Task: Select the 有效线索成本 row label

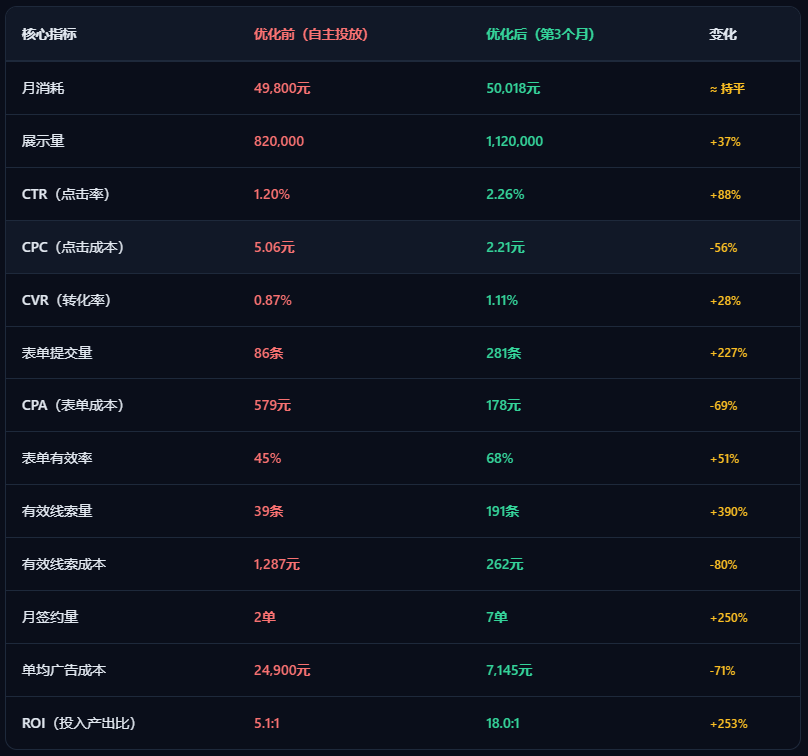Action: click(64, 564)
